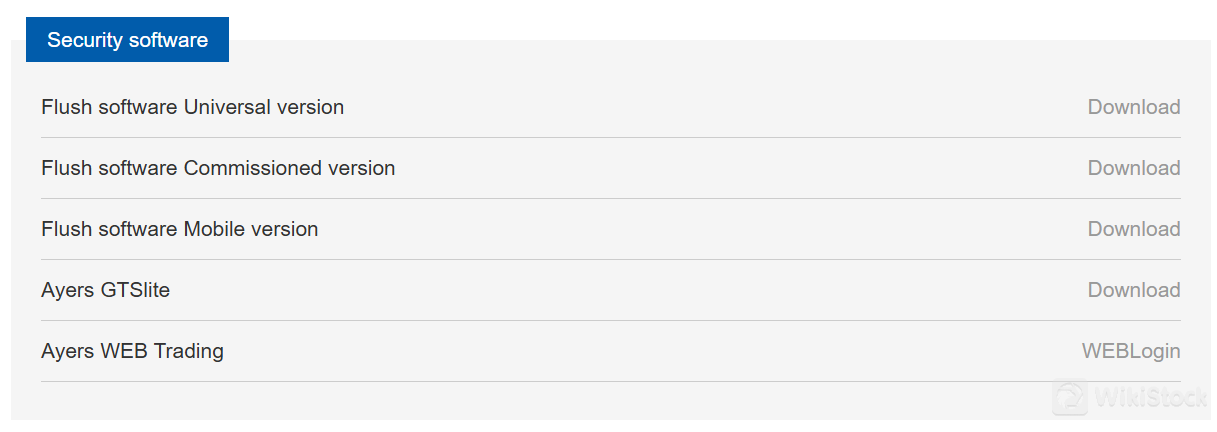This screenshot has width=1217, height=432.
Task: Click the WikiStock logo icon watermark
Action: [x=1071, y=397]
